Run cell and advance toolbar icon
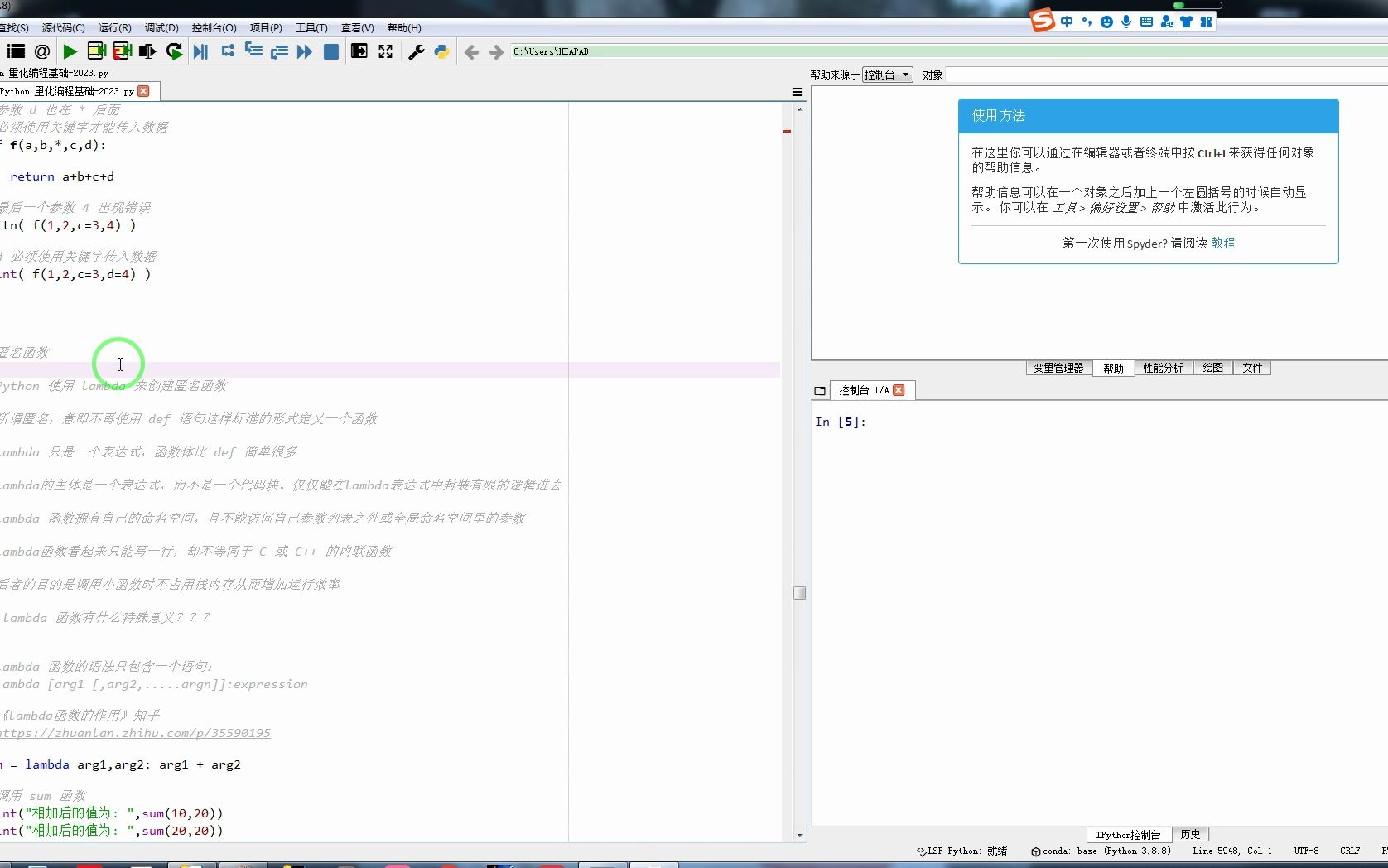 coord(123,51)
